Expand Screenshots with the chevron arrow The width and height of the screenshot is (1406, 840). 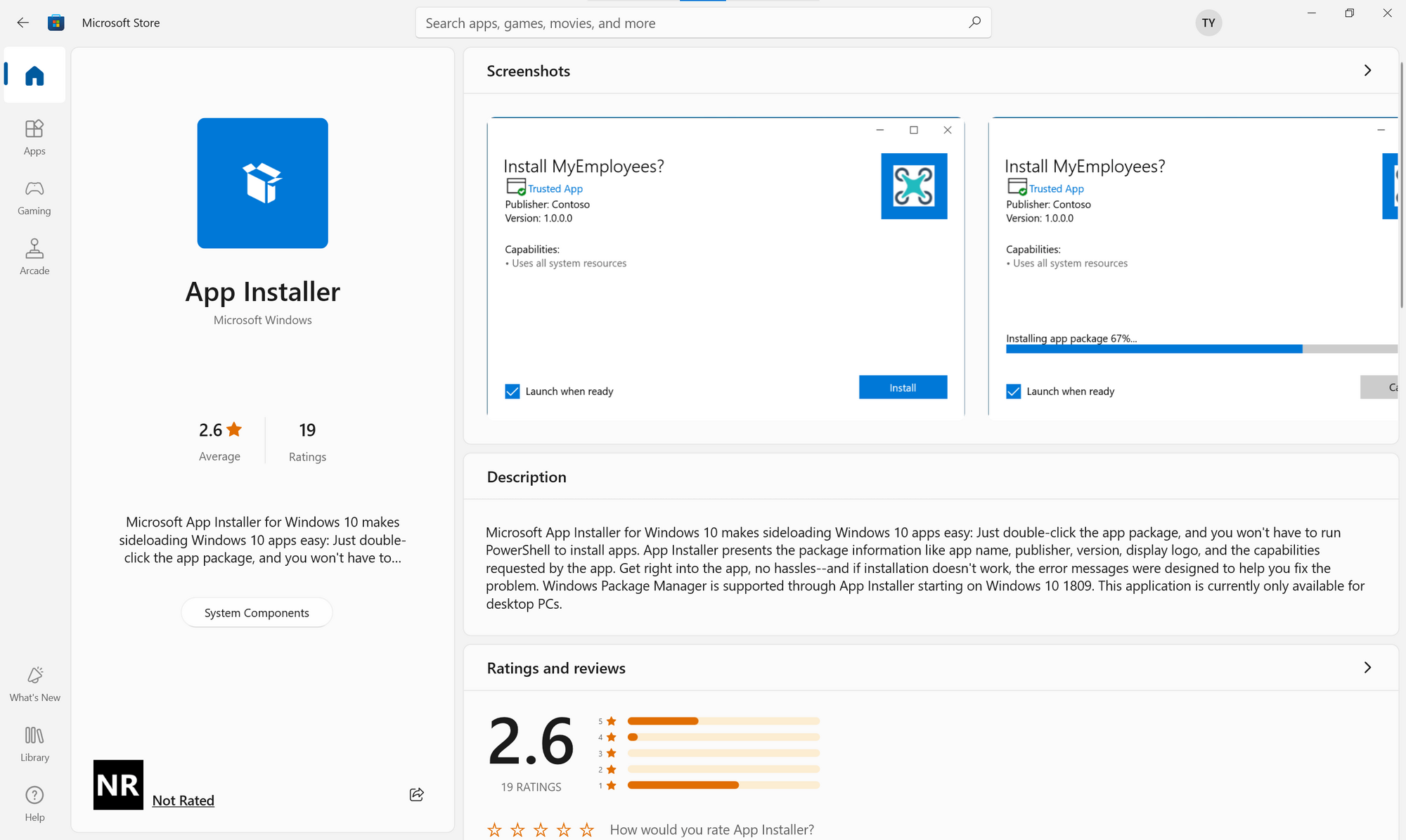pyautogui.click(x=1367, y=70)
